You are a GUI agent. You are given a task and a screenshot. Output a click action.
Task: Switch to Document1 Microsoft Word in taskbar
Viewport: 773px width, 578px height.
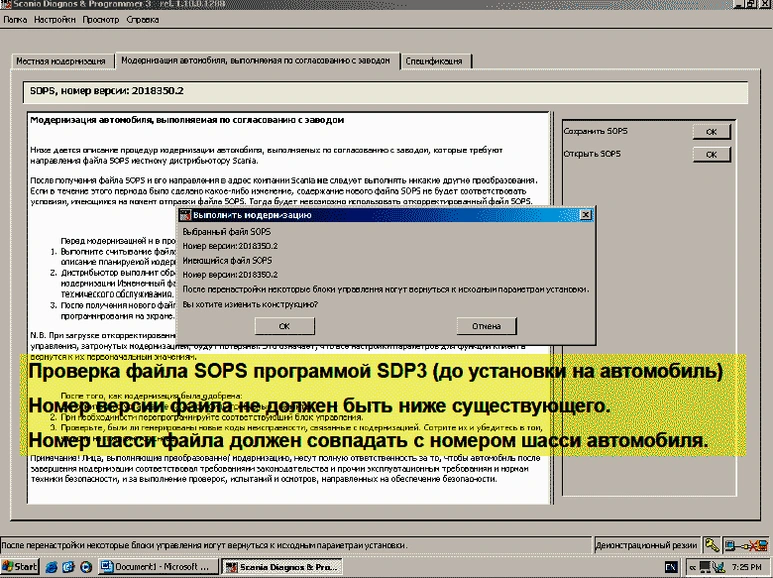(157, 567)
